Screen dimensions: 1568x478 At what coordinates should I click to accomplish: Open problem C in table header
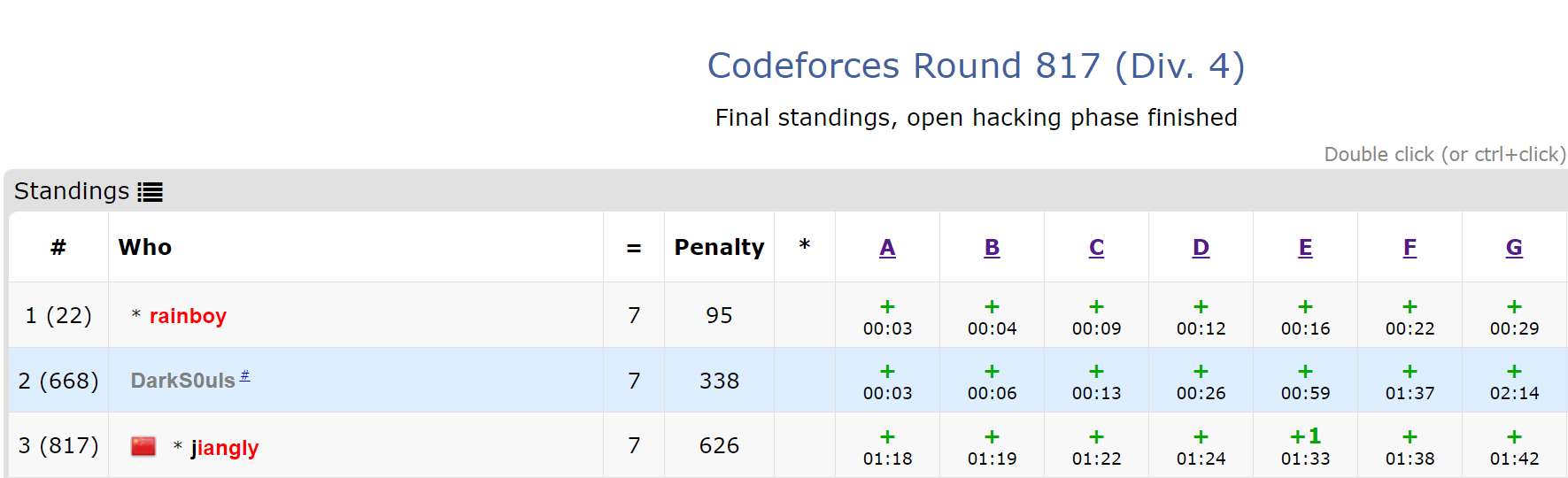coord(1096,248)
